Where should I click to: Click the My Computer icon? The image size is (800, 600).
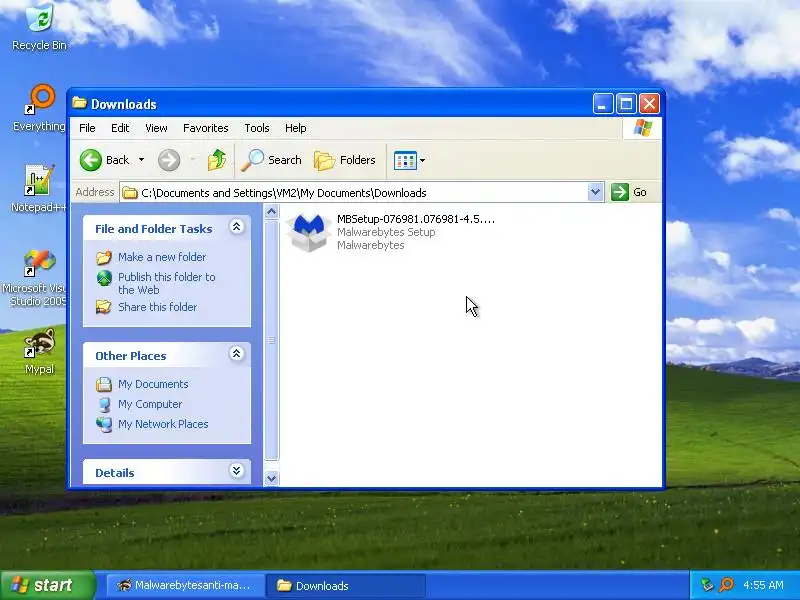pos(104,404)
